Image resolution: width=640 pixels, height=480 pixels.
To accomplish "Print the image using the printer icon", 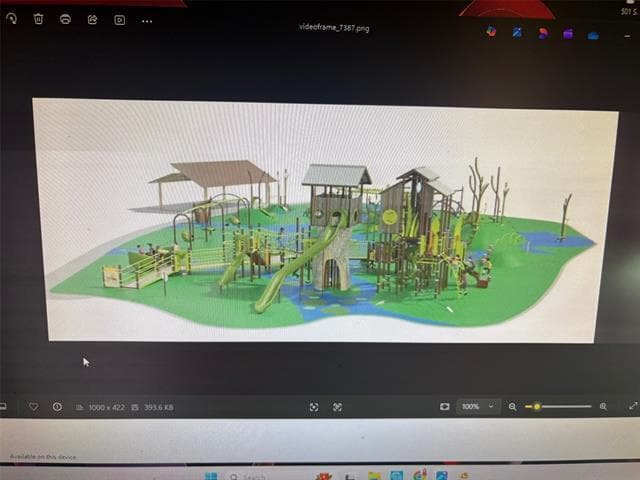I will point(65,19).
